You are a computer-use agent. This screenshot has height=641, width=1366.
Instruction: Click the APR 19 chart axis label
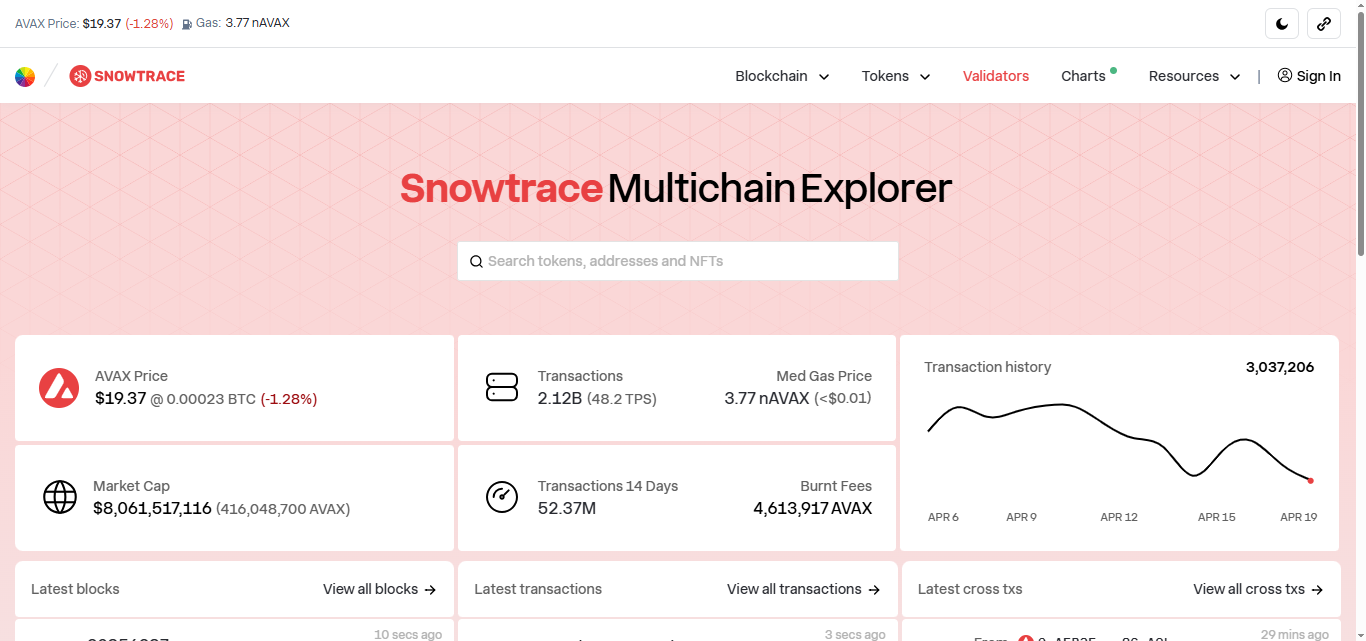(1299, 517)
